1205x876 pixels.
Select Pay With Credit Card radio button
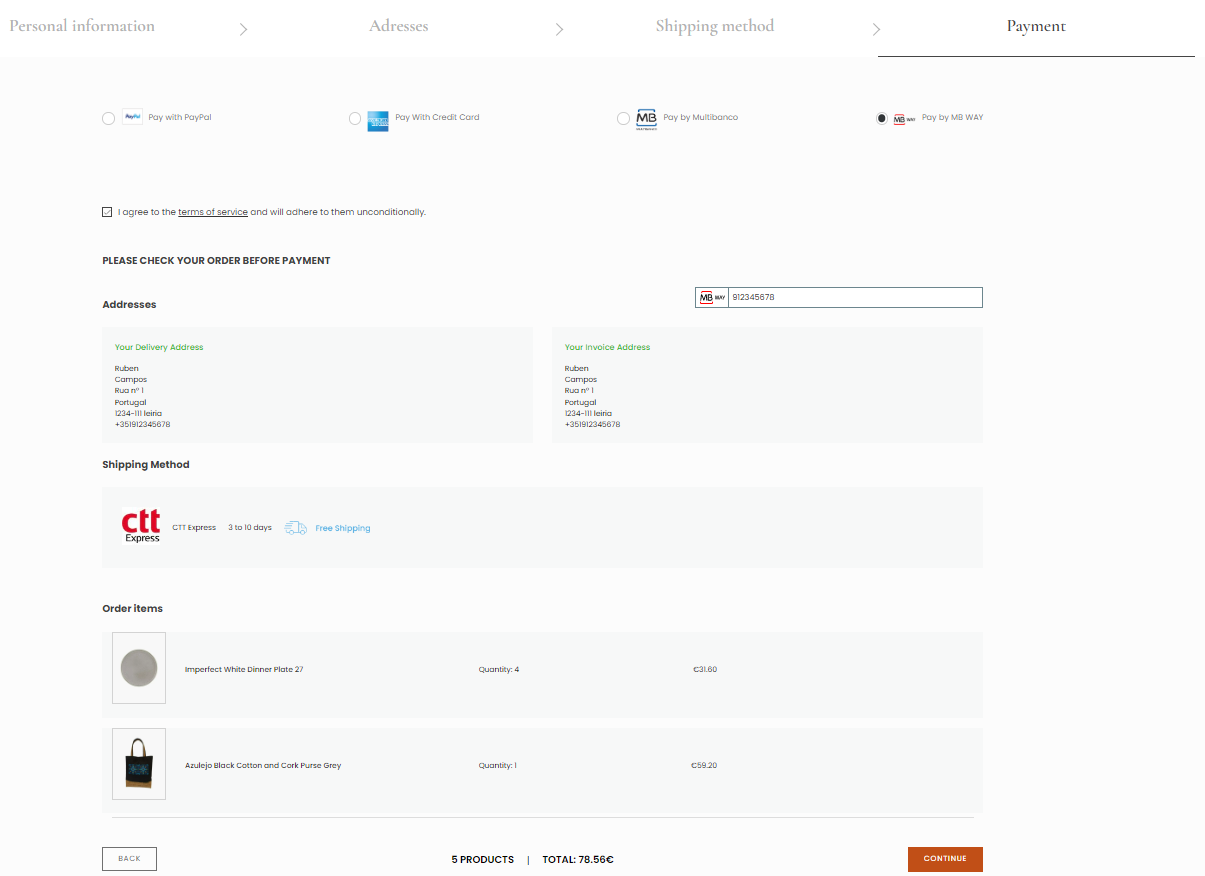[355, 119]
